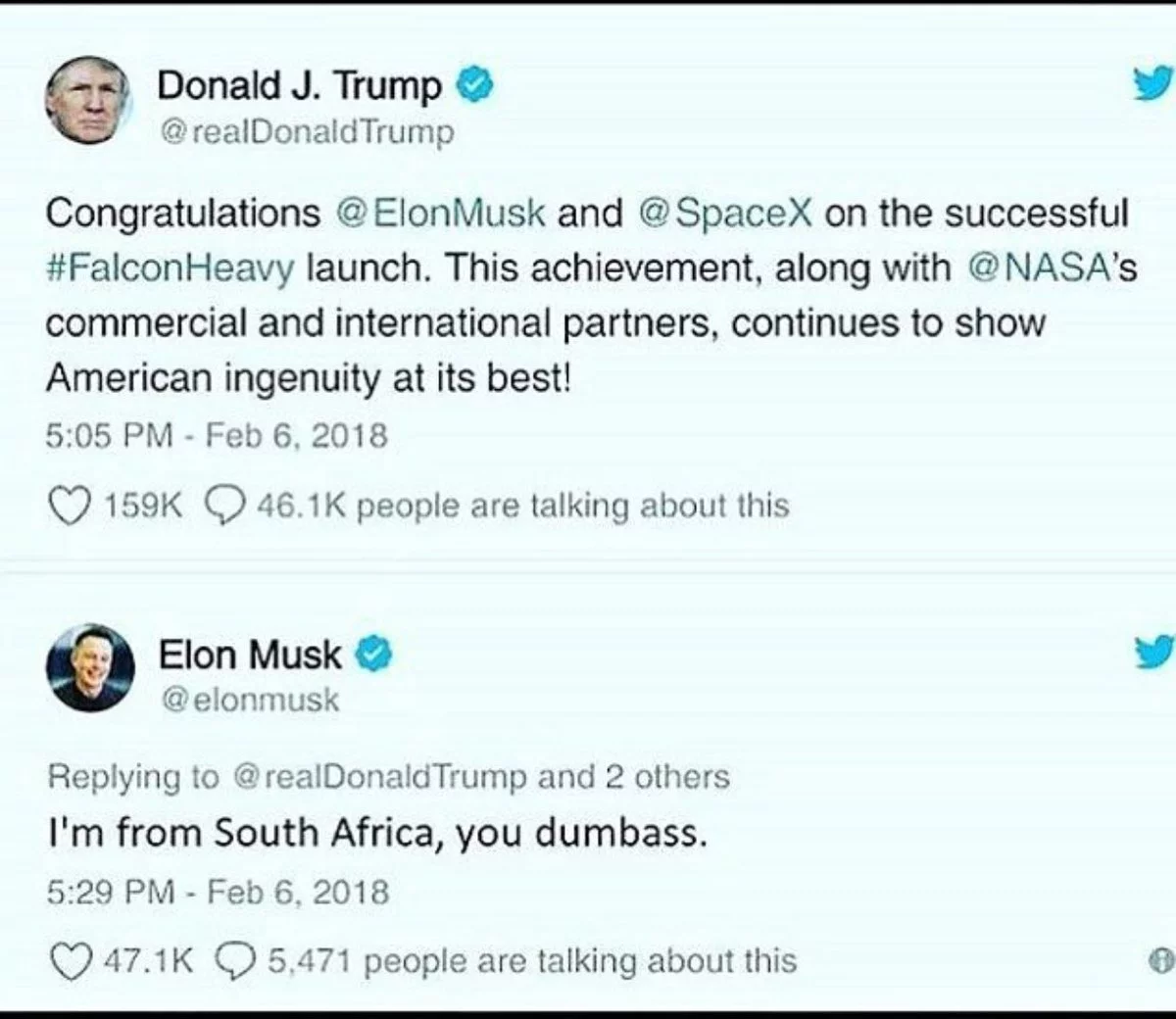Open the 5:29 PM - Feb 6, 2018 timestamp
The height and width of the screenshot is (1019, 1176).
click(218, 892)
